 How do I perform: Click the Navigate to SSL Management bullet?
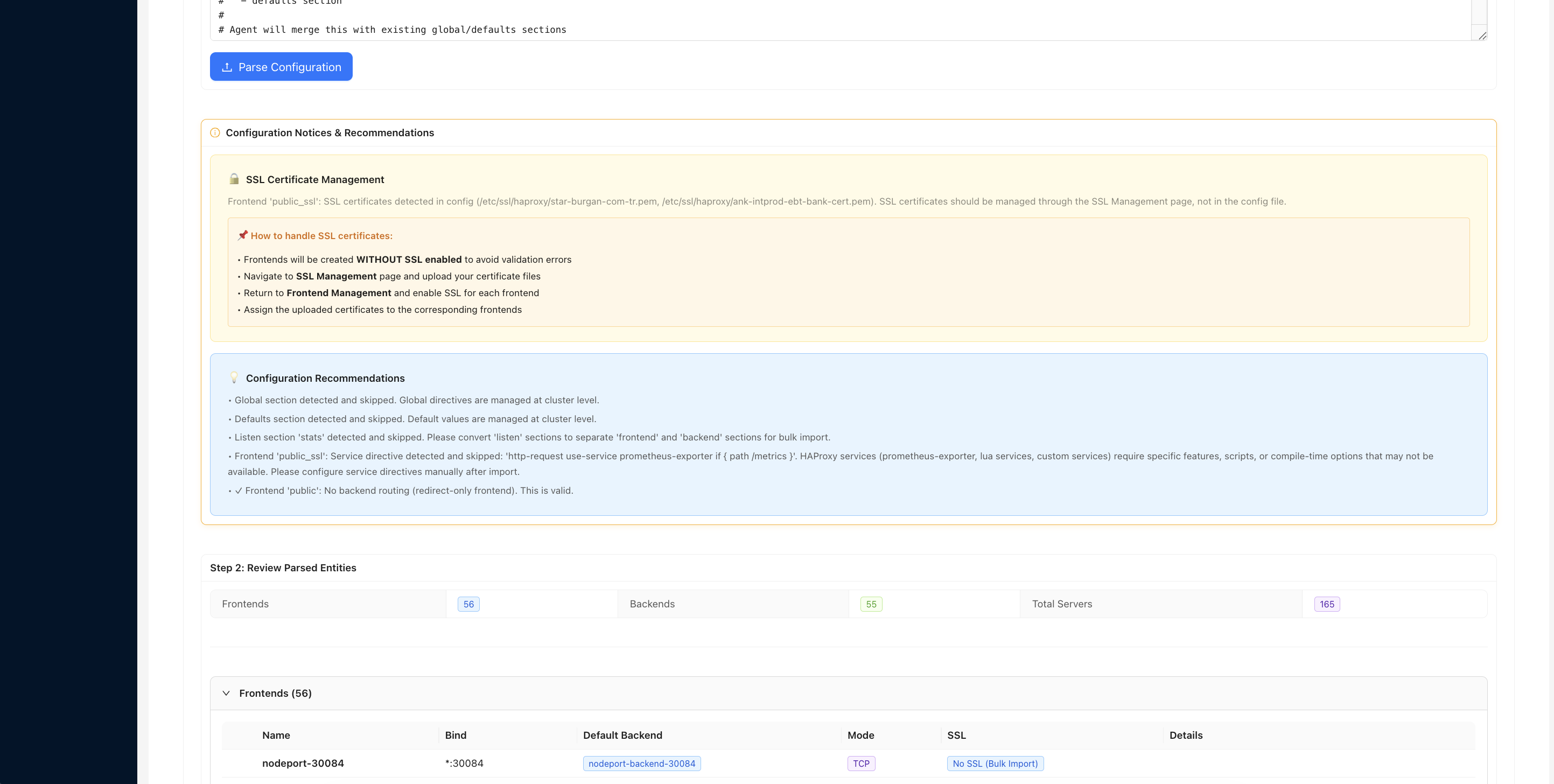point(389,276)
